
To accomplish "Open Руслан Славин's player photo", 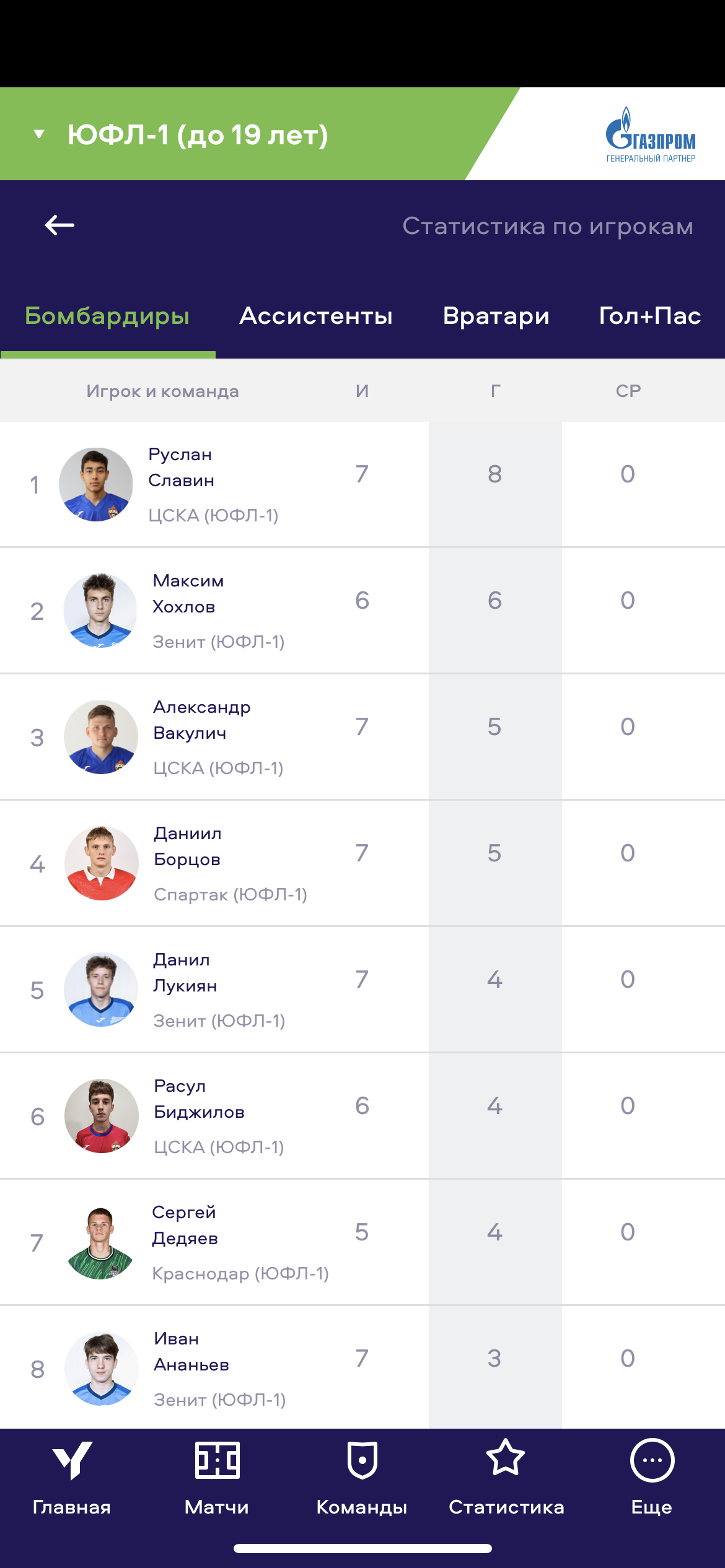I will pyautogui.click(x=95, y=484).
